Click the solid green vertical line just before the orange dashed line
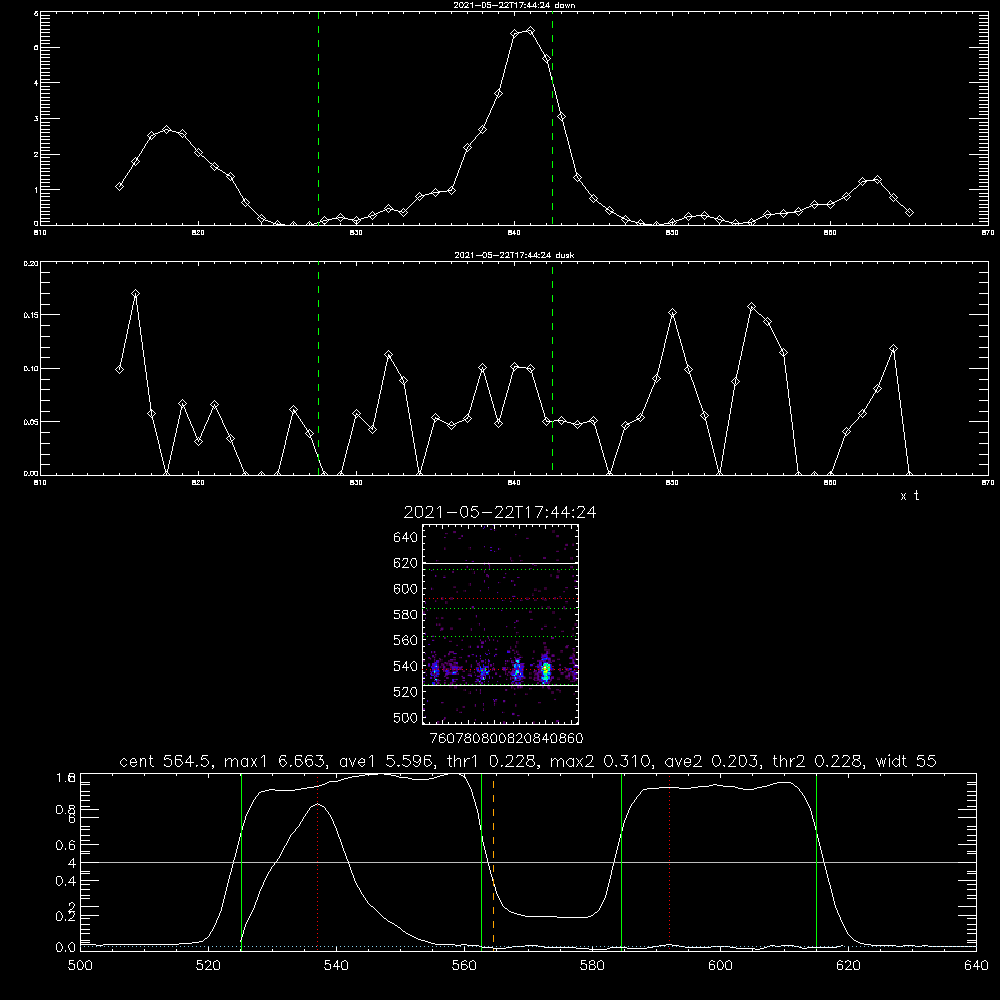 click(x=482, y=861)
